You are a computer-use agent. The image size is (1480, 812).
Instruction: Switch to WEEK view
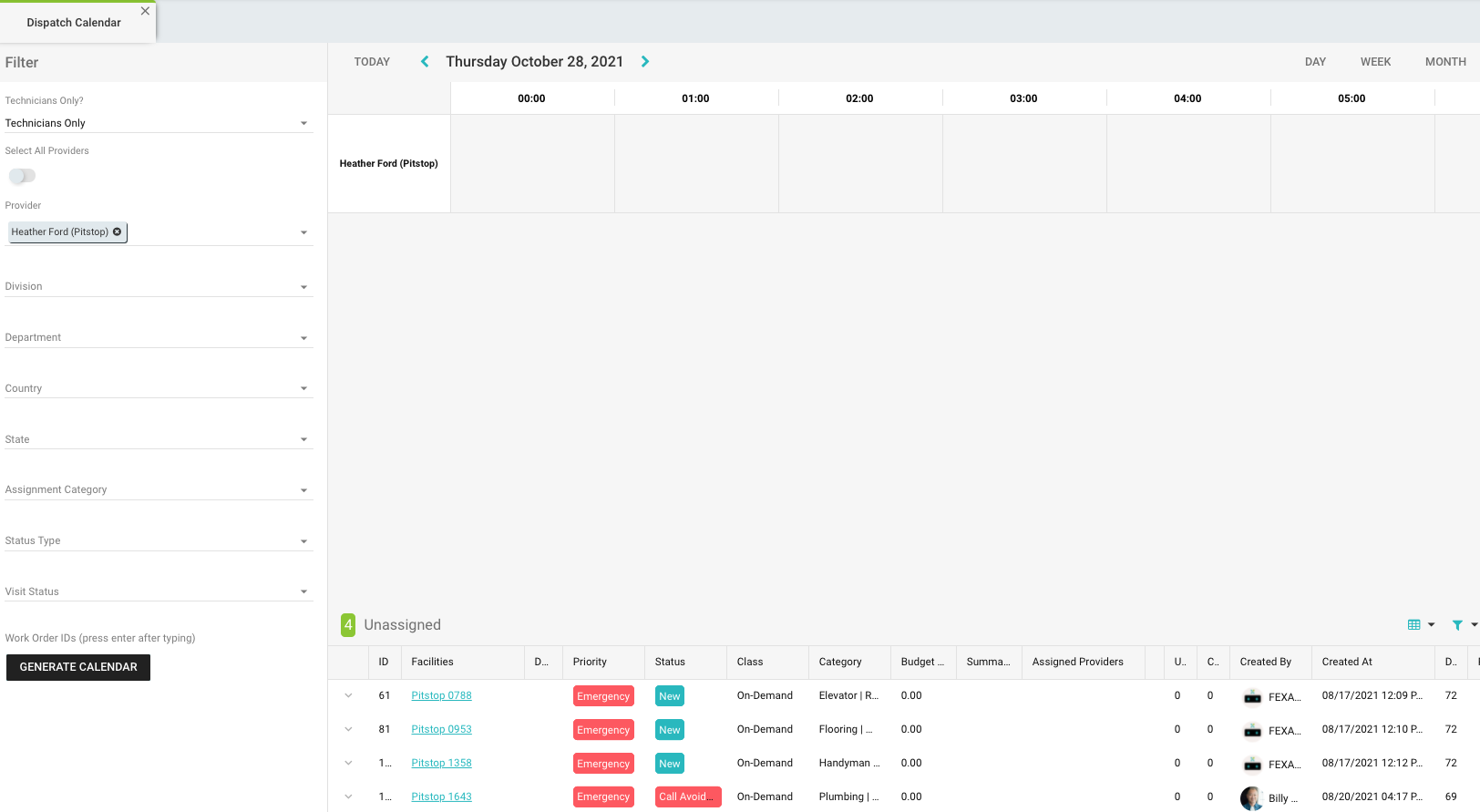pos(1375,62)
